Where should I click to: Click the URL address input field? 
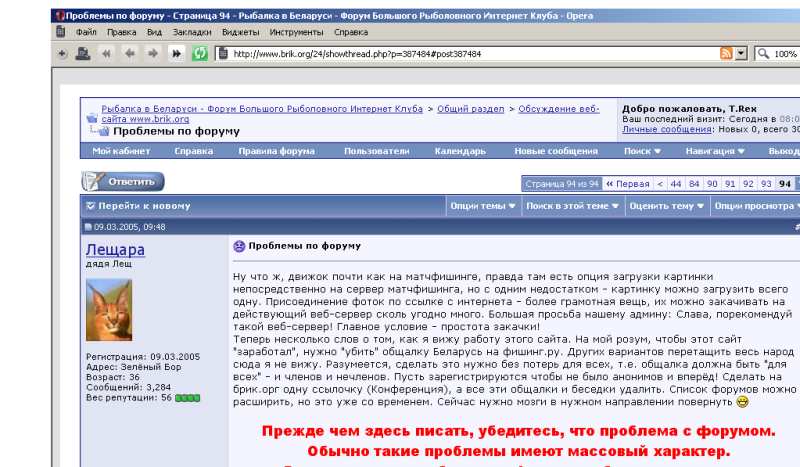click(470, 53)
